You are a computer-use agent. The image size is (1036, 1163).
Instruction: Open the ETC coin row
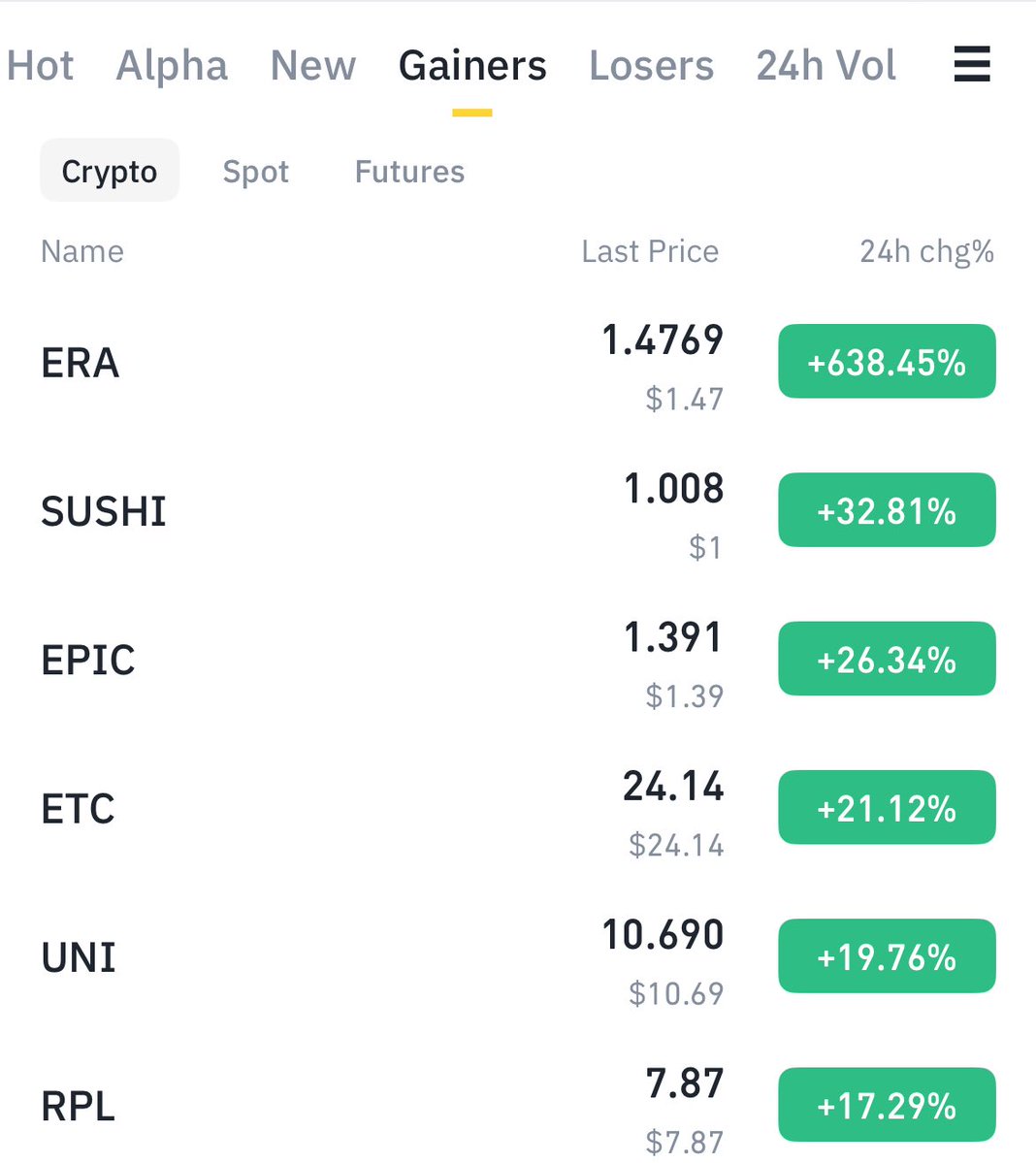(518, 808)
